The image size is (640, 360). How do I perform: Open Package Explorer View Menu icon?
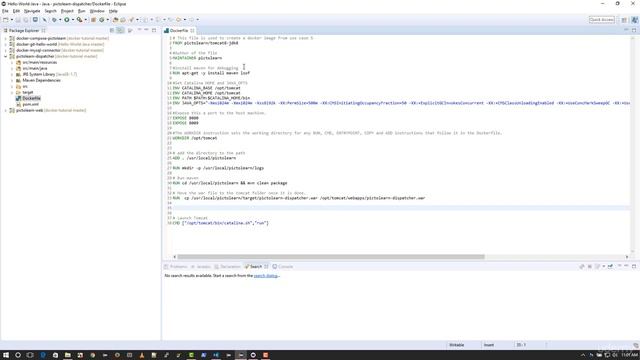130,30
